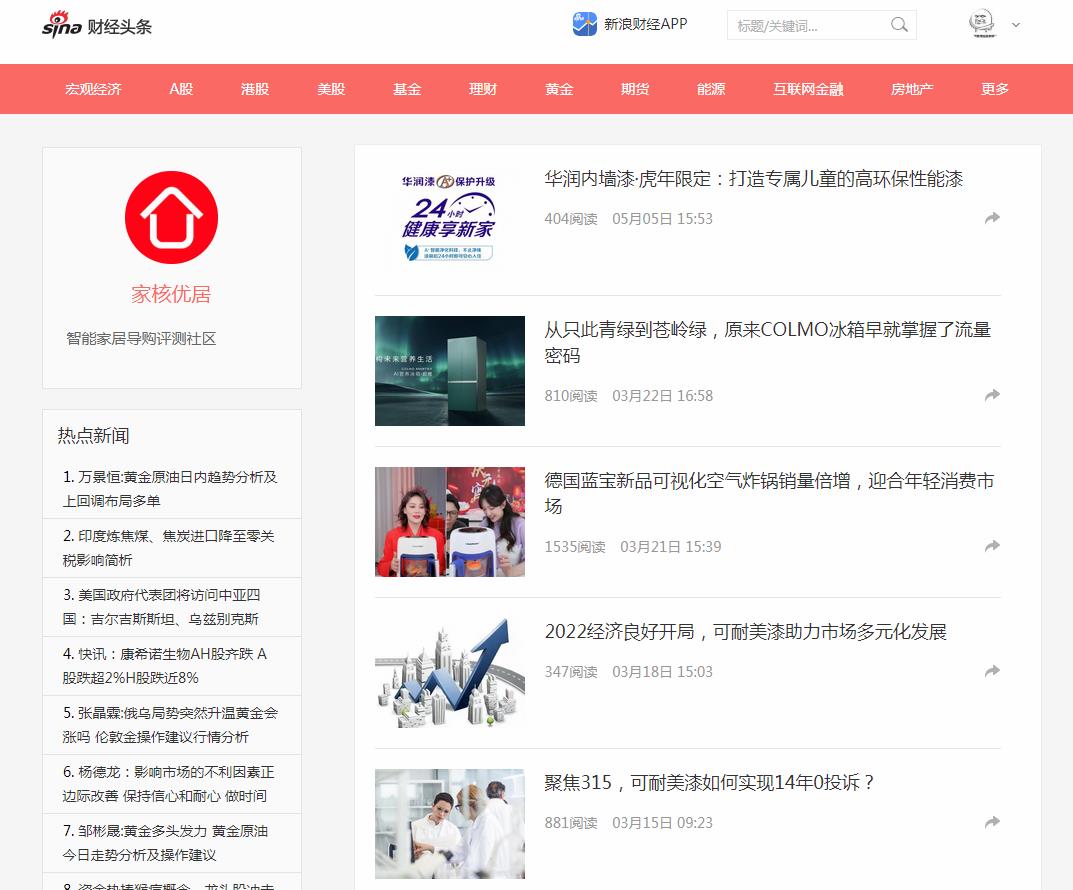Open headline 聚焦315 可耐美漆14年0投诉
Image resolution: width=1073 pixels, height=890 pixels.
pos(709,783)
